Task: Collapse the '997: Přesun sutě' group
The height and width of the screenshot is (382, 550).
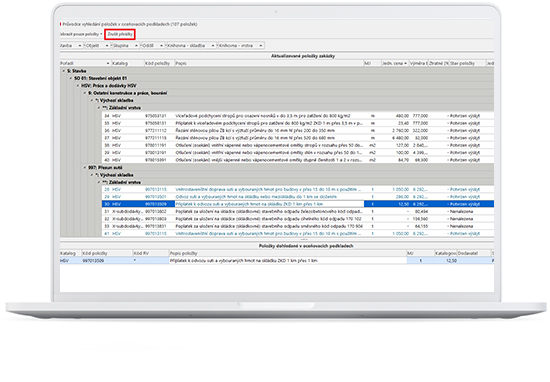Action: [85, 168]
